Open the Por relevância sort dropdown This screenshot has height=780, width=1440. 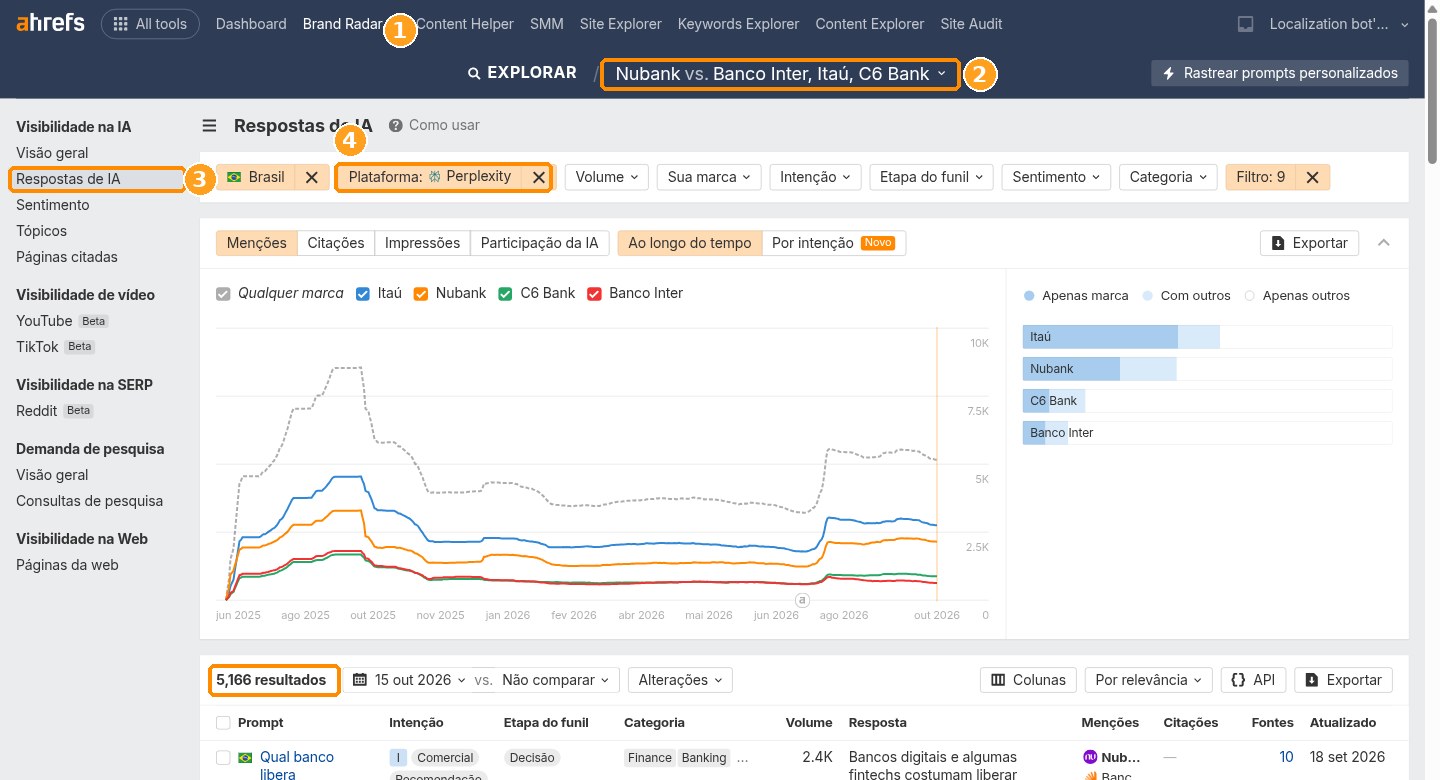pos(1149,680)
